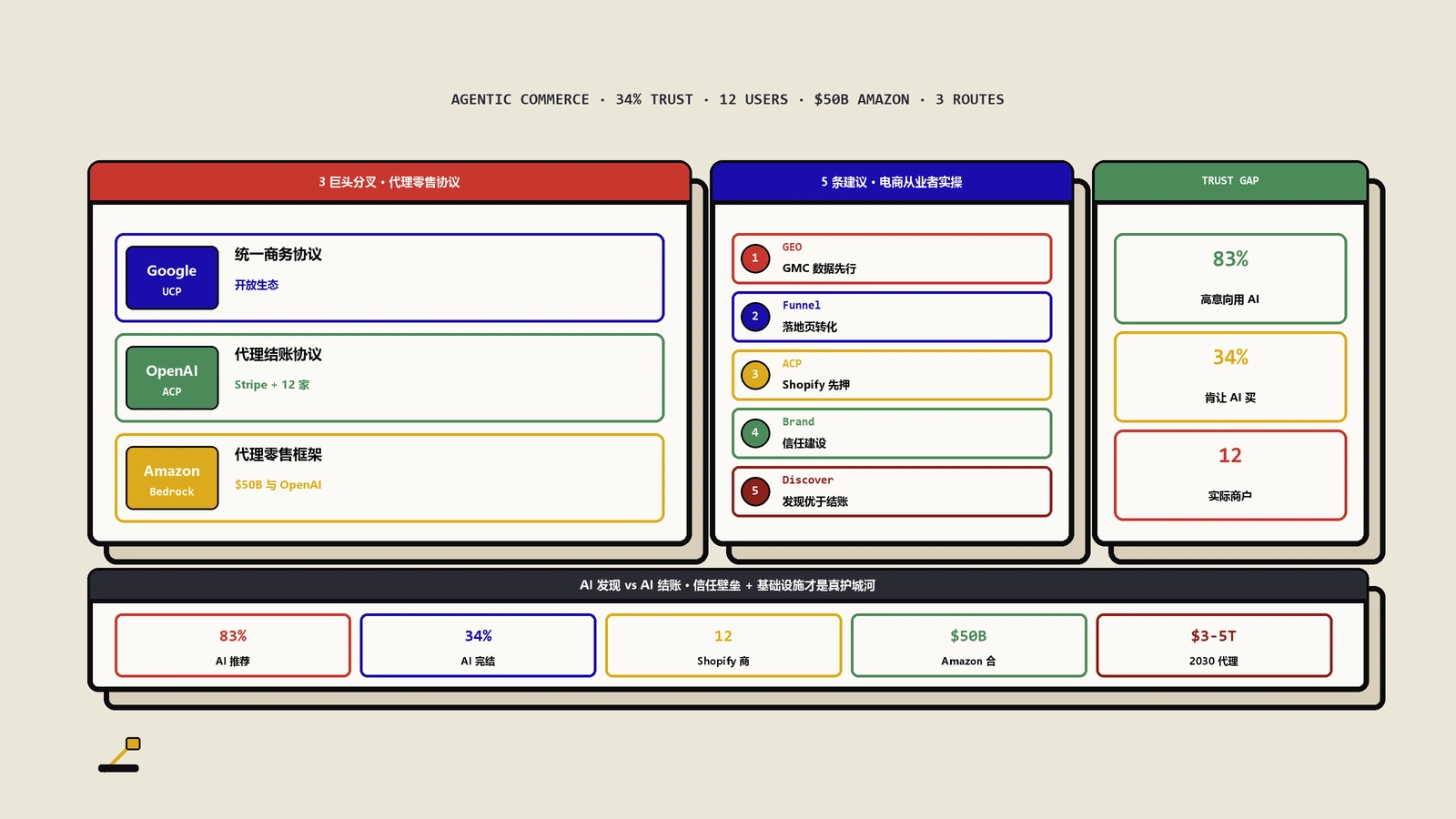Click the '83%' figure above 'AI 推荐'

[x=233, y=636]
